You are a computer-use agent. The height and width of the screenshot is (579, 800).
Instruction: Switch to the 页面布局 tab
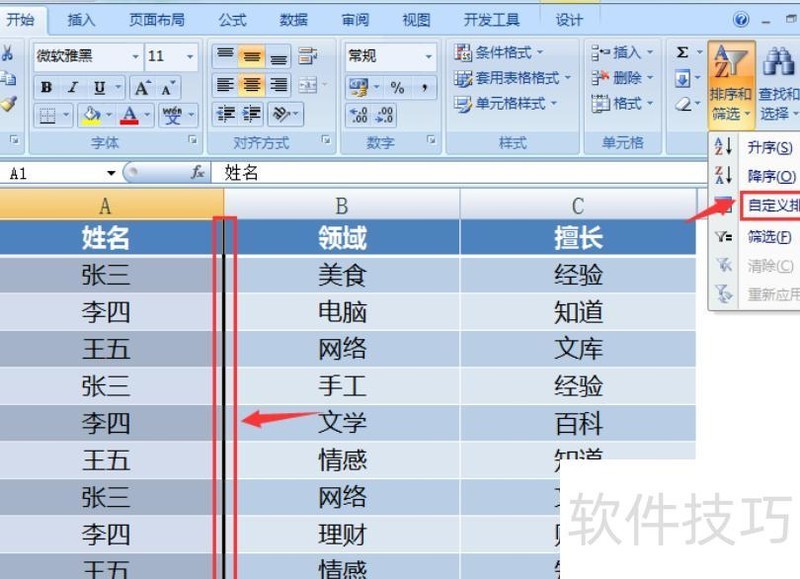[157, 20]
